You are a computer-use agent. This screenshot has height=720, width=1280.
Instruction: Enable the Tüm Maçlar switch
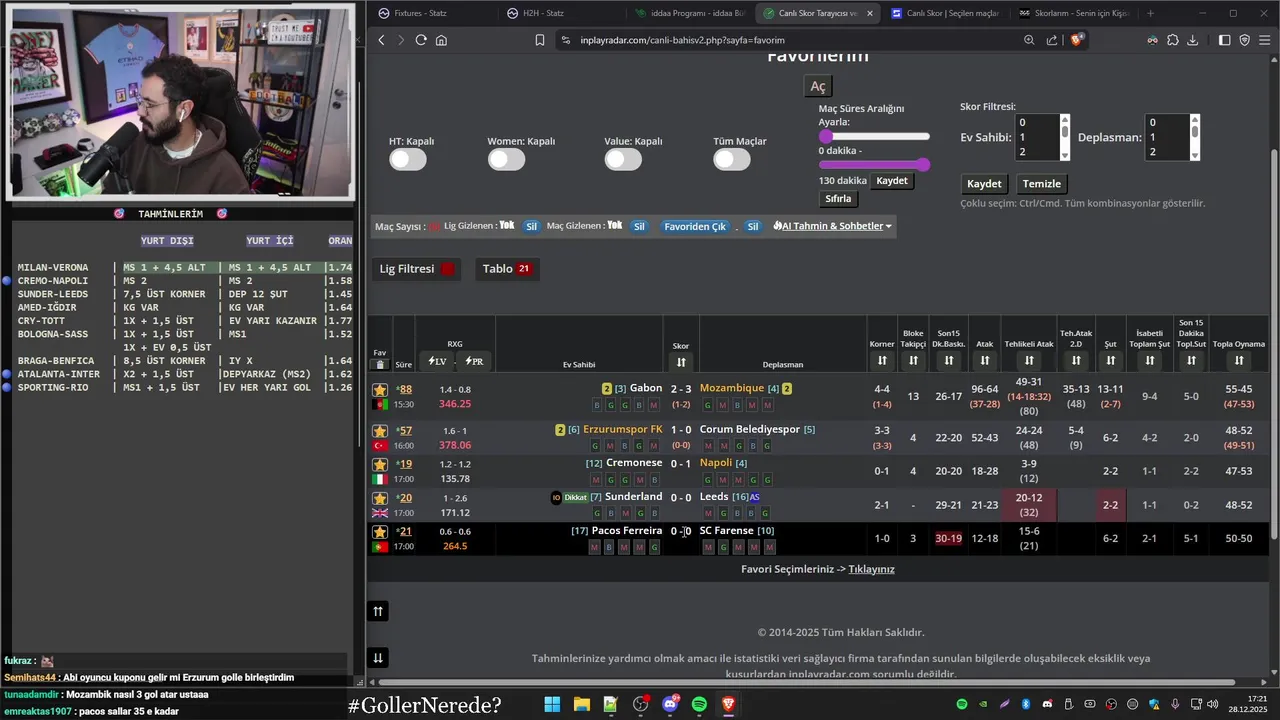732,159
